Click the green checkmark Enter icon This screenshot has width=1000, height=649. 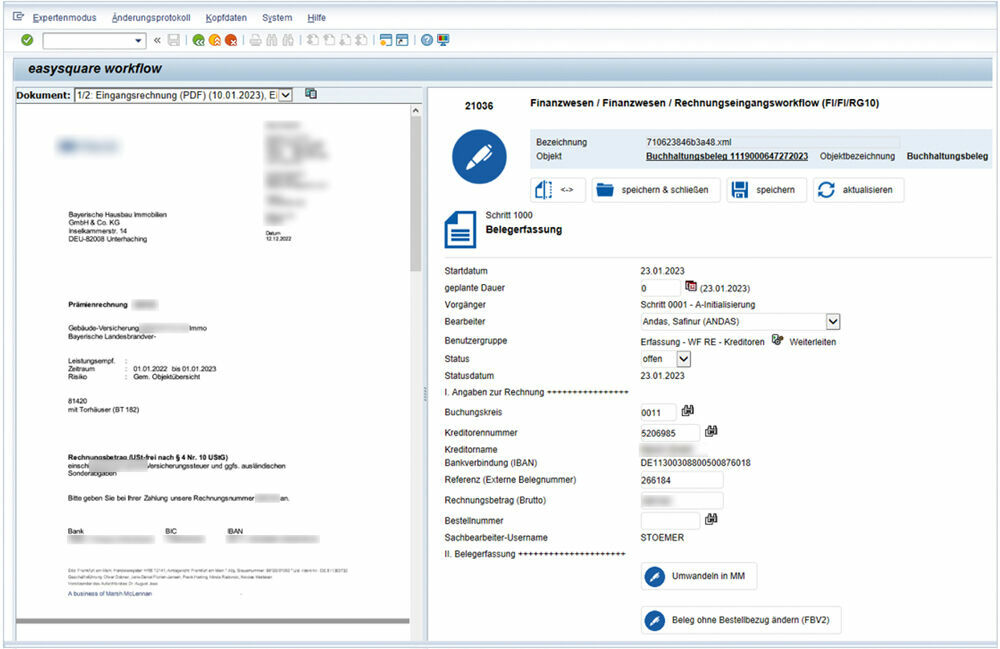pos(27,40)
